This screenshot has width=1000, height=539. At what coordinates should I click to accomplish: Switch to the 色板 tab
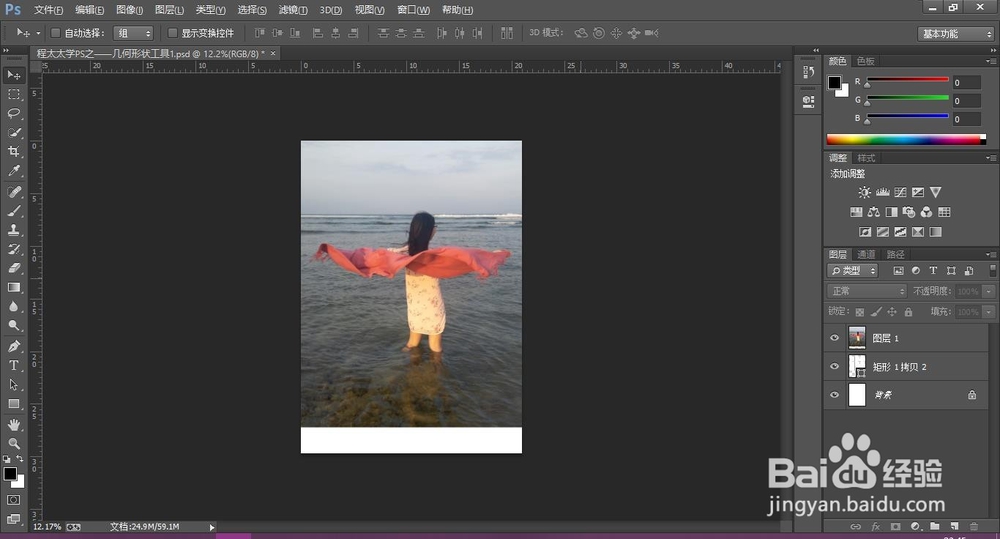(865, 61)
